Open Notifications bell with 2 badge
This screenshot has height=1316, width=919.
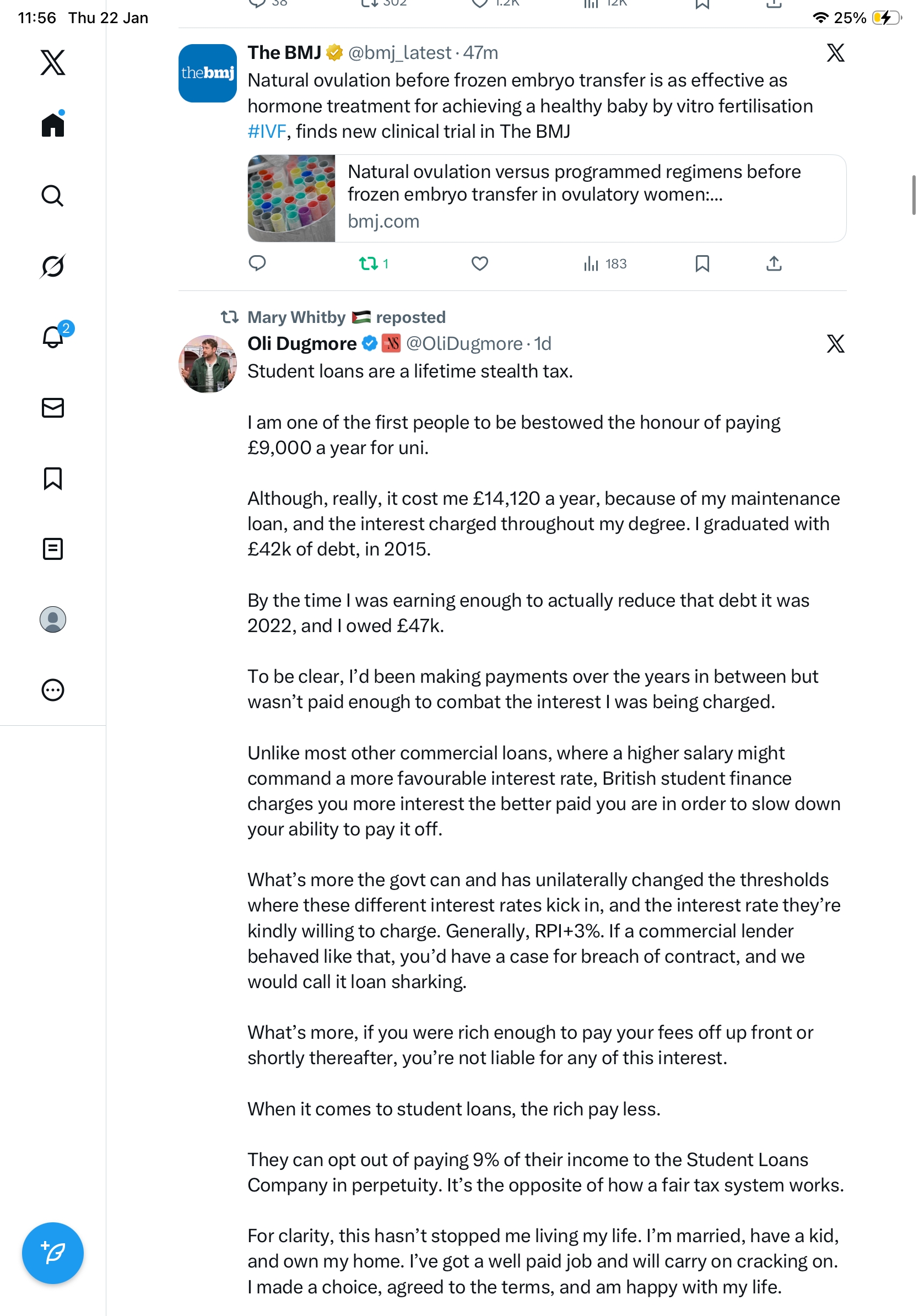coord(53,337)
